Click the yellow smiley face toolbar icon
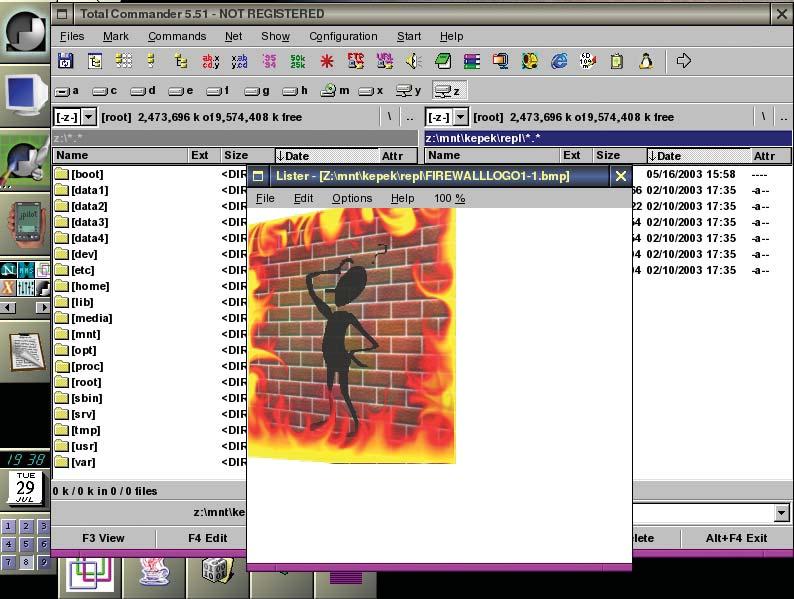 click(530, 61)
